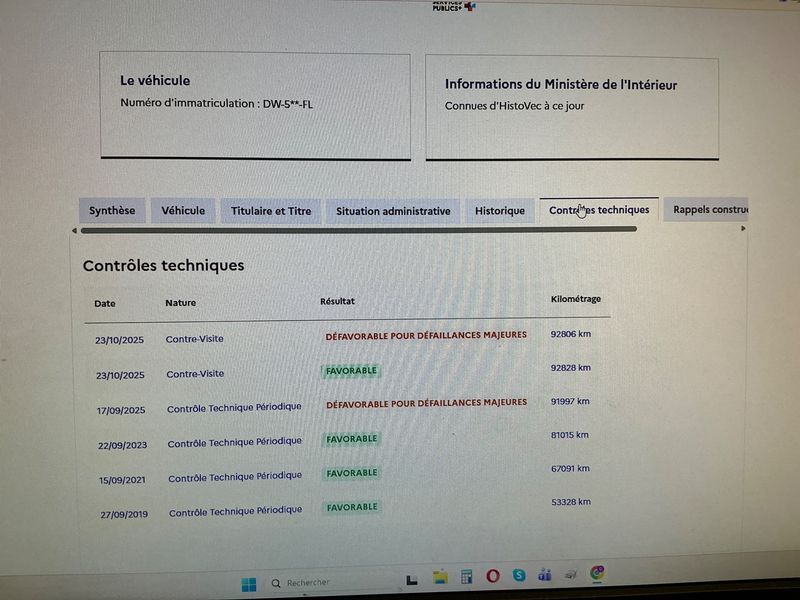Click the 53328 km mileage value
Image resolution: width=800 pixels, height=600 pixels.
point(571,502)
